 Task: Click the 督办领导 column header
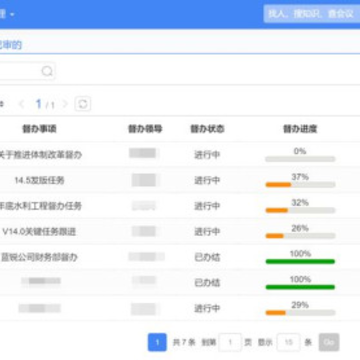tap(145, 129)
